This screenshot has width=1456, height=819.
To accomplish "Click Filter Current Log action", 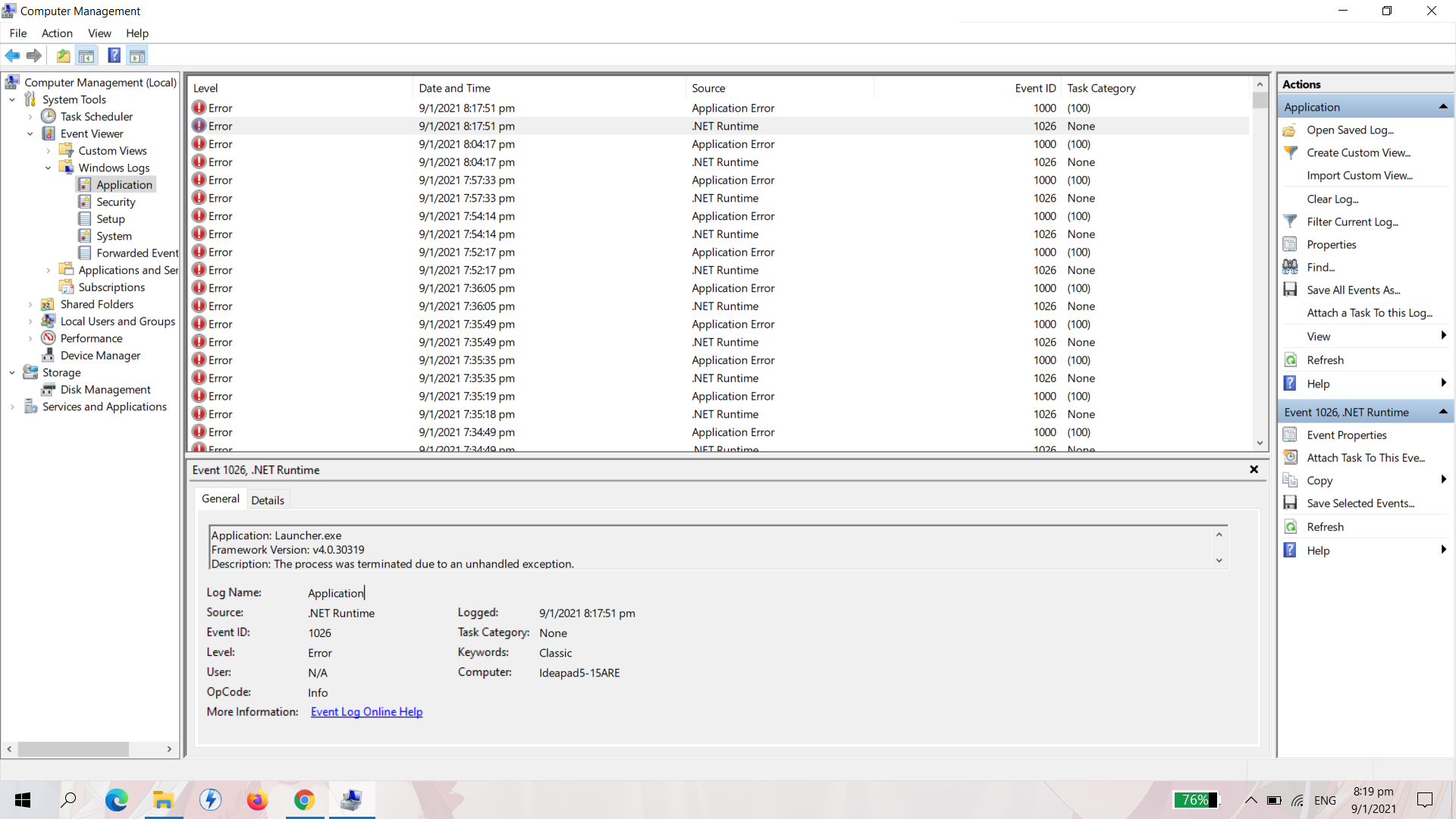I will (1352, 222).
